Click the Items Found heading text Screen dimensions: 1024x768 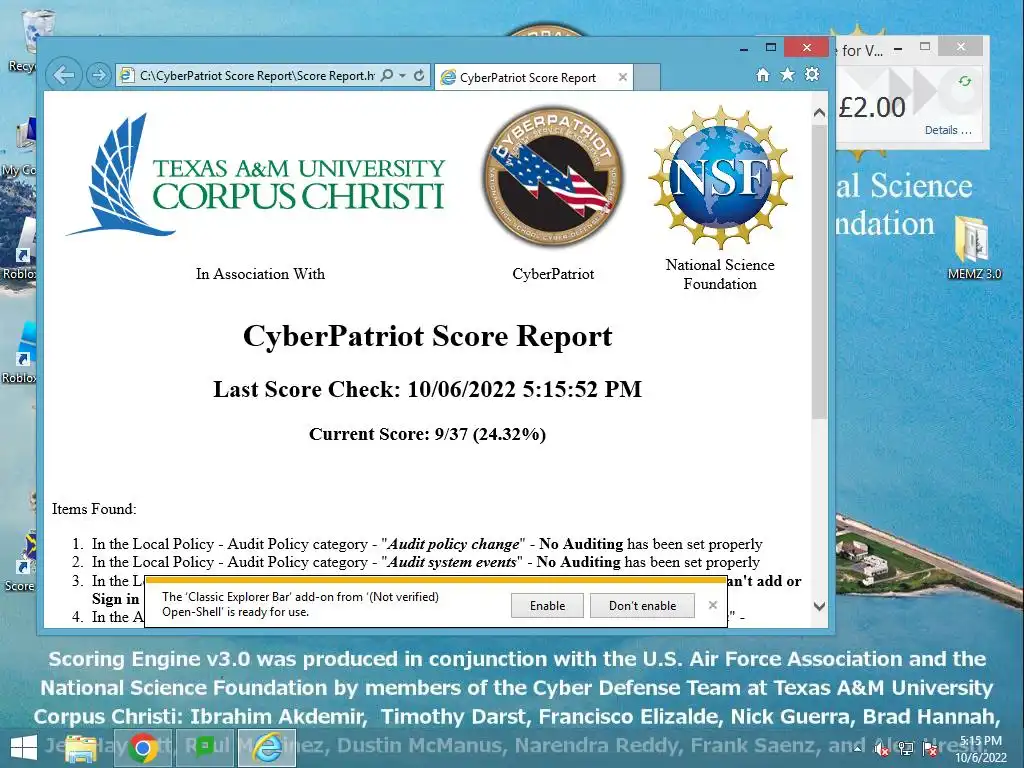tap(94, 509)
